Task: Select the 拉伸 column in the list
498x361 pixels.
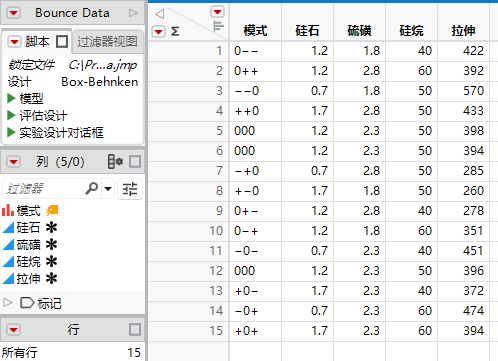Action: [x=29, y=279]
